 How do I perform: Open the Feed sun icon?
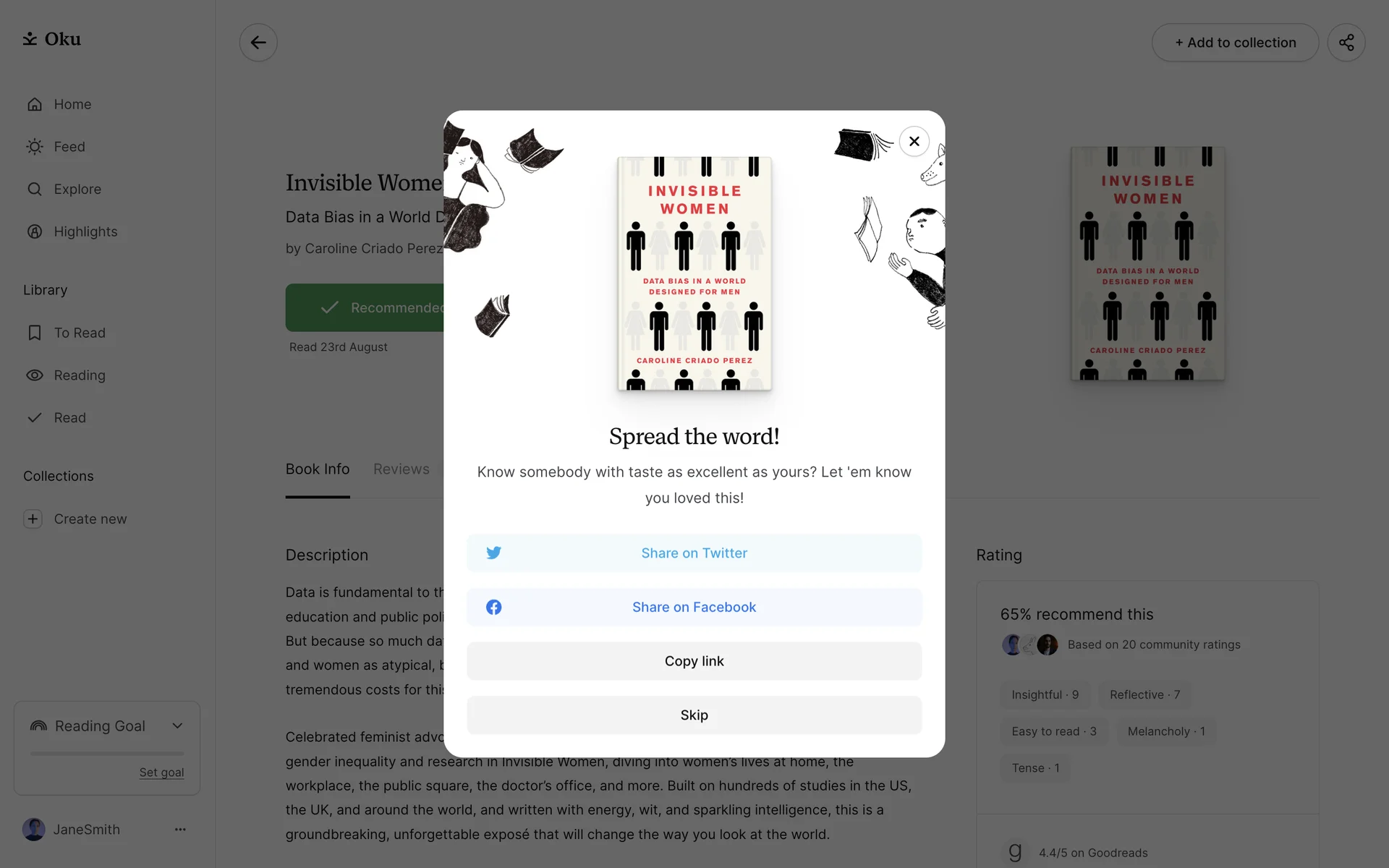click(35, 147)
